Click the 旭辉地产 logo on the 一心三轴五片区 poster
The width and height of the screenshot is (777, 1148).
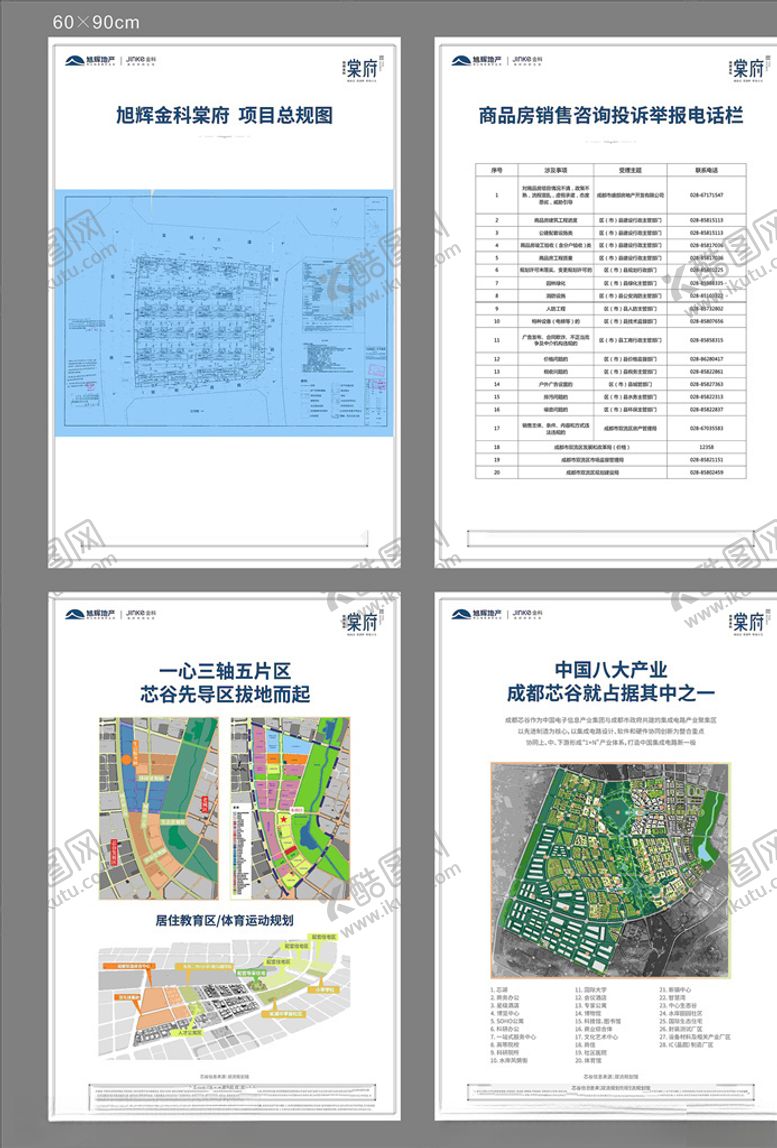click(90, 614)
